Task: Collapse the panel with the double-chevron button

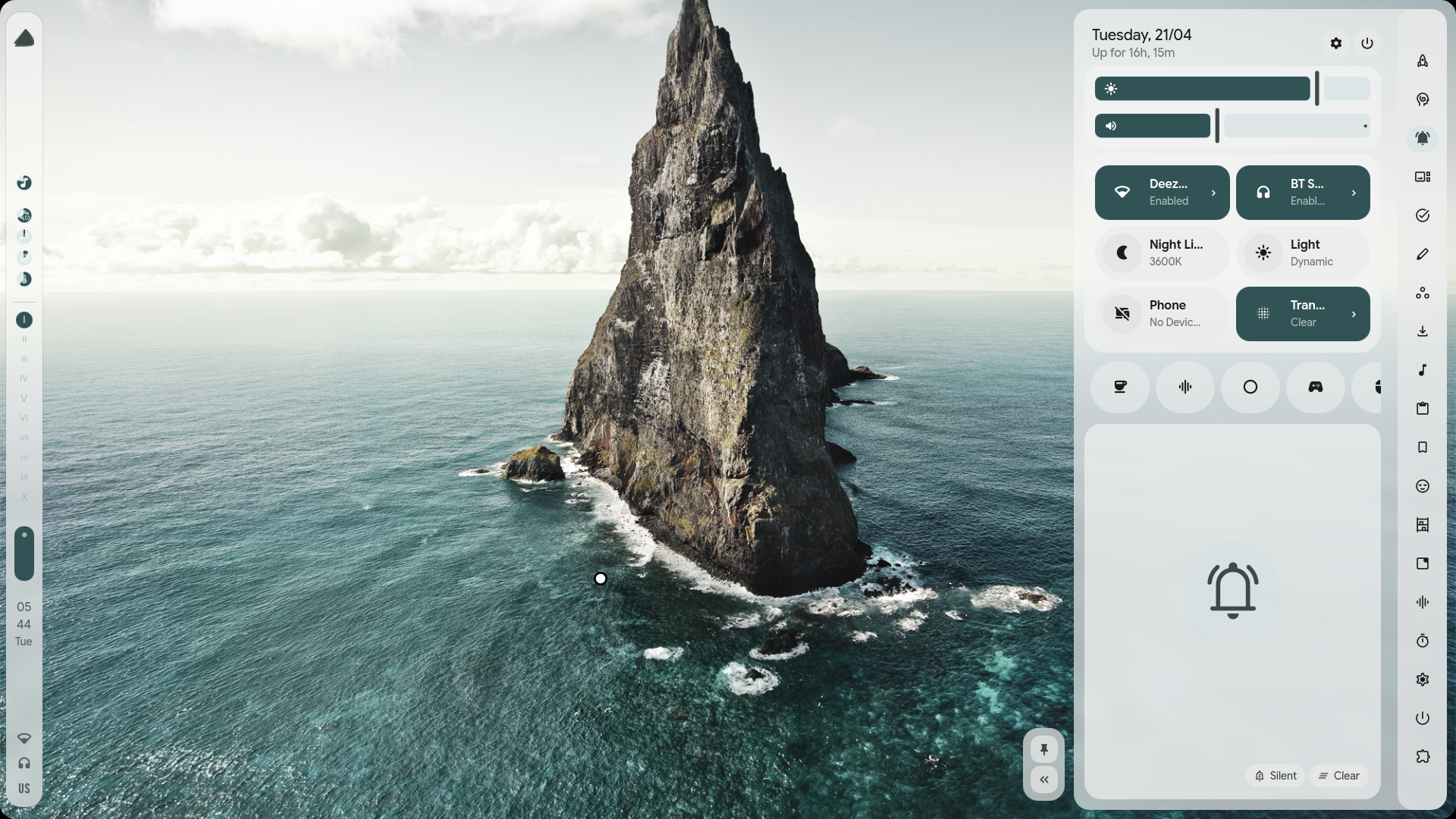Action: tap(1044, 779)
